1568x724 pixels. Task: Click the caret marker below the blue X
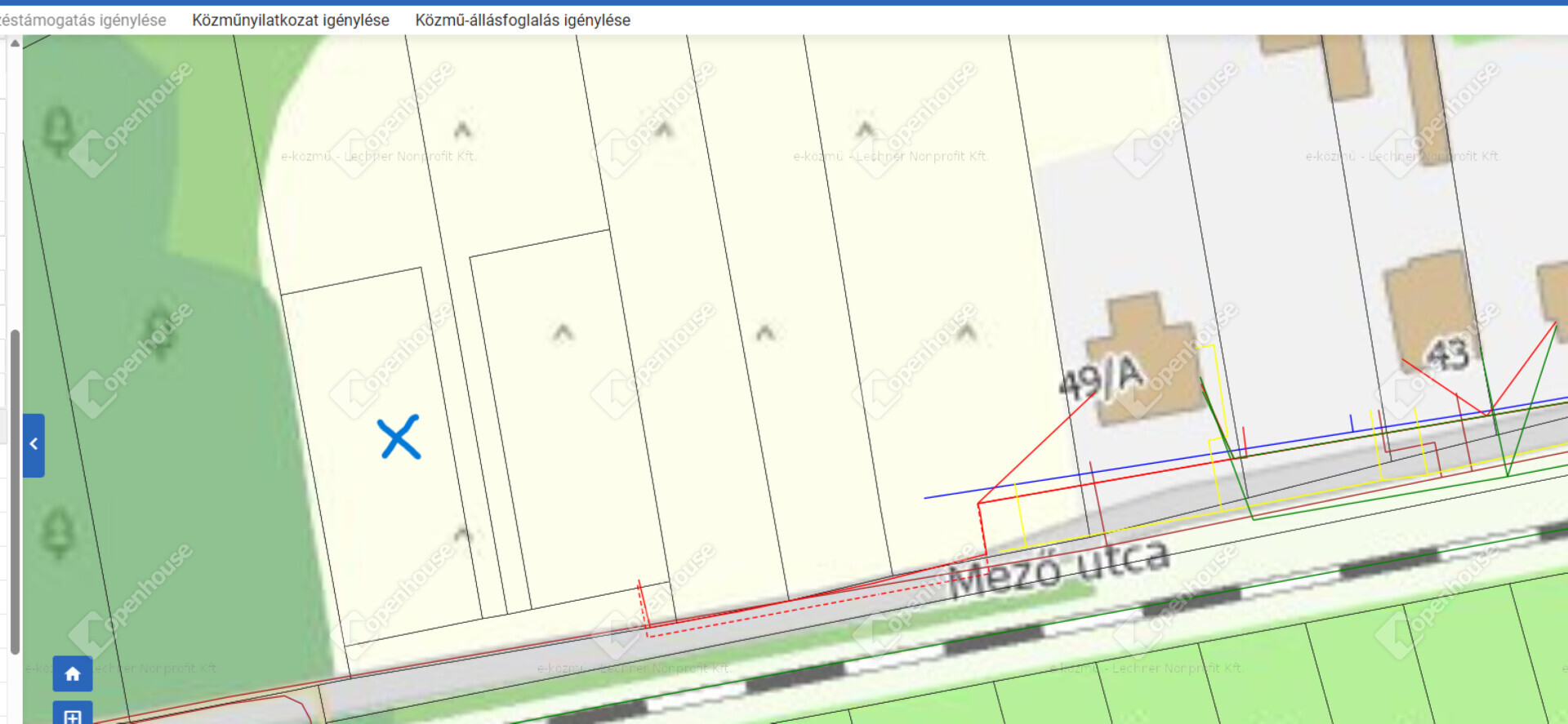pyautogui.click(x=463, y=535)
